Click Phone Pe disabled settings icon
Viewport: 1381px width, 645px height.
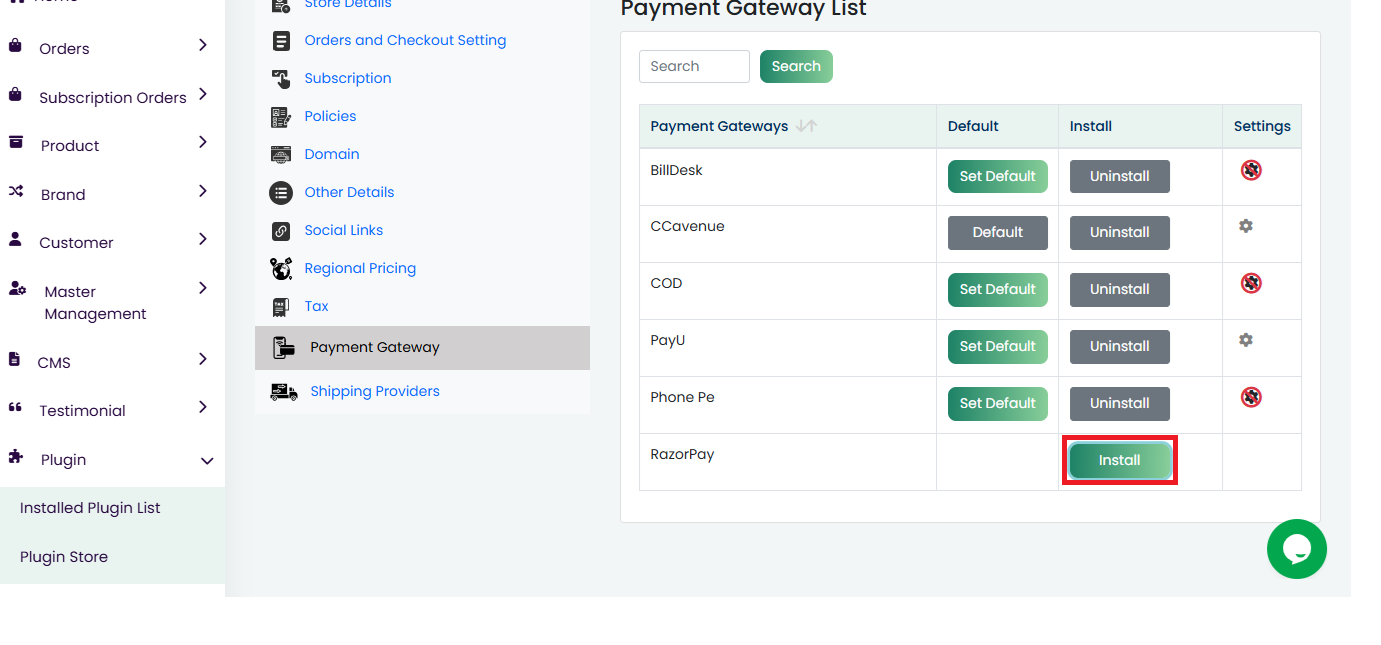(1251, 397)
